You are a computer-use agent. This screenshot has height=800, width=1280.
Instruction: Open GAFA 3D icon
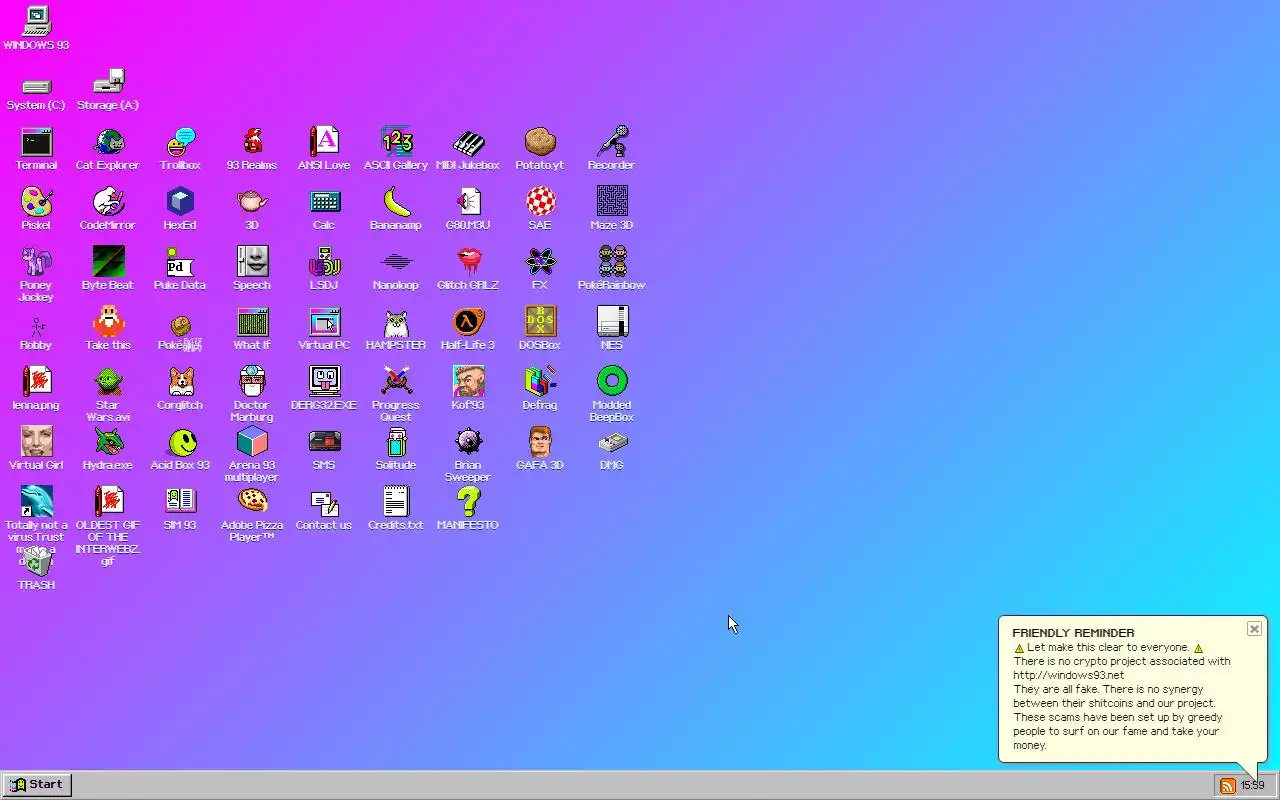pyautogui.click(x=540, y=442)
